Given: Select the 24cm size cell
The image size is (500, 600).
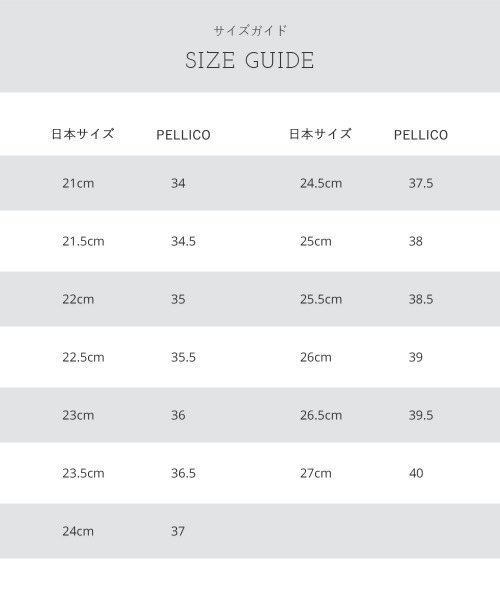Looking at the screenshot, I should [x=78, y=531].
